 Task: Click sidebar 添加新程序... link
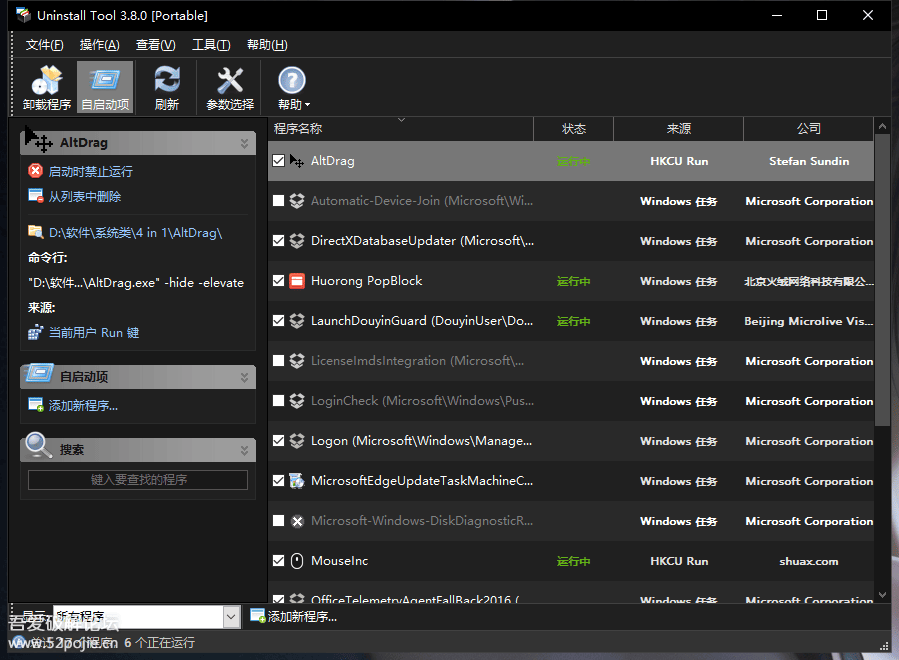(x=83, y=405)
